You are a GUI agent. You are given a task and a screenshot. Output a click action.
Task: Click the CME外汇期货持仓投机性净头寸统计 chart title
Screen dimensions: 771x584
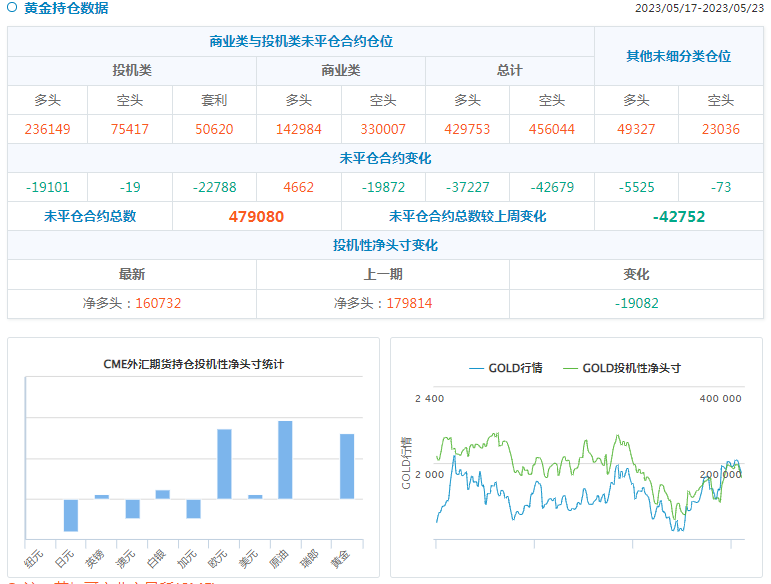tap(193, 364)
